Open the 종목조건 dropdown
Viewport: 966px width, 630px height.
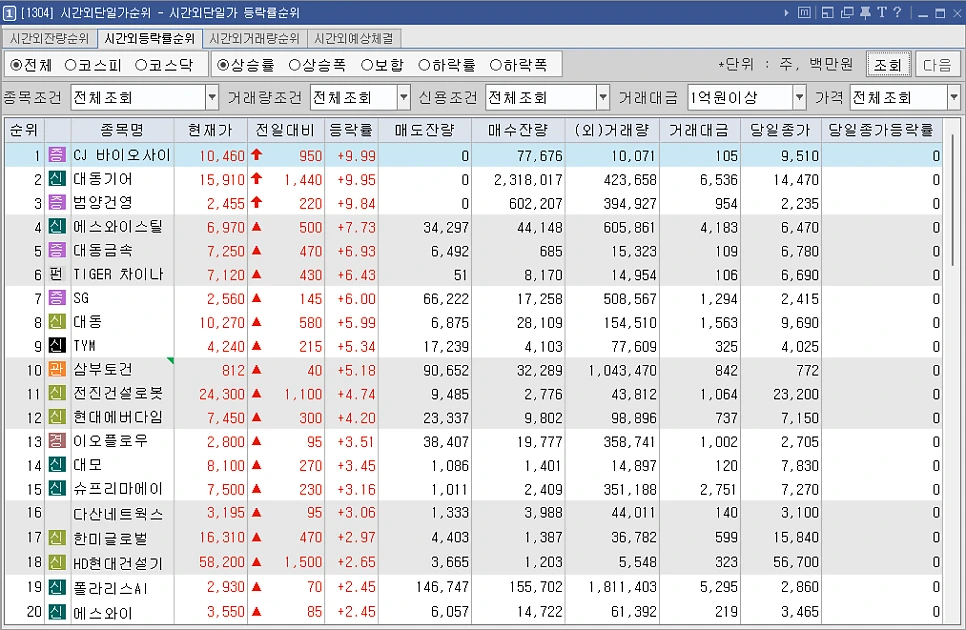pos(212,97)
